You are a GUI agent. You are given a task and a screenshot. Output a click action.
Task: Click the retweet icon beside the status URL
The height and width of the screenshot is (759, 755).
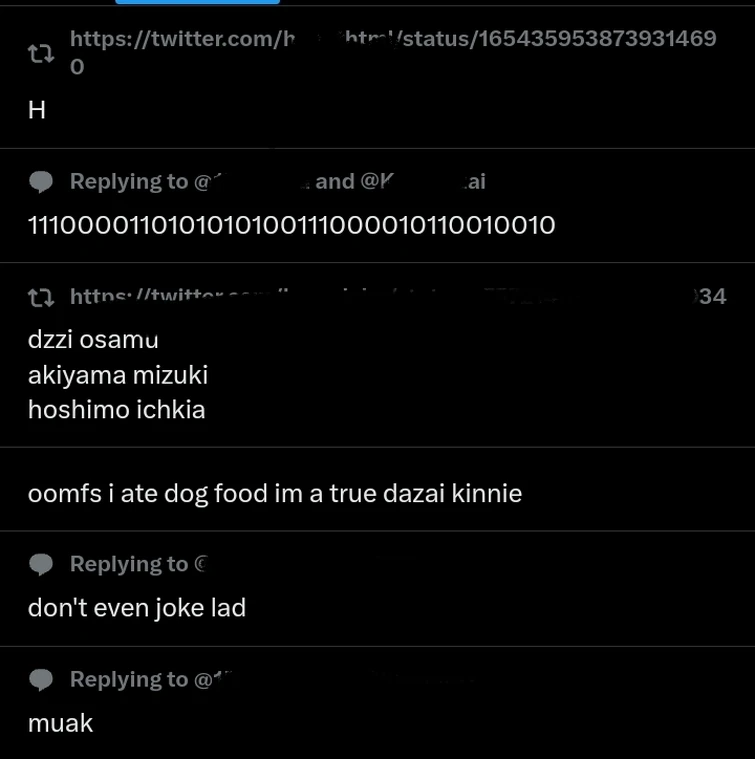tap(41, 54)
